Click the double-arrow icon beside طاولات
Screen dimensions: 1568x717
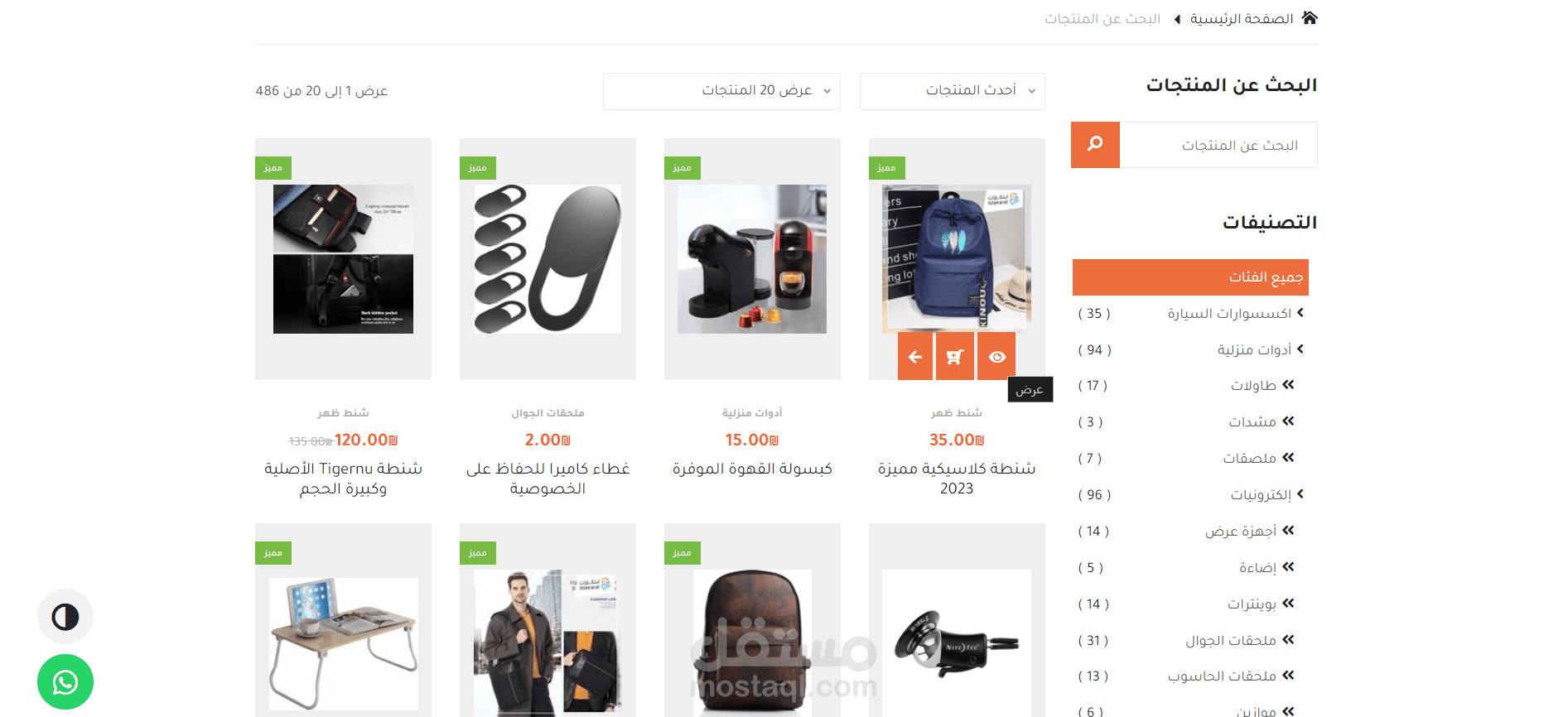click(x=1288, y=385)
